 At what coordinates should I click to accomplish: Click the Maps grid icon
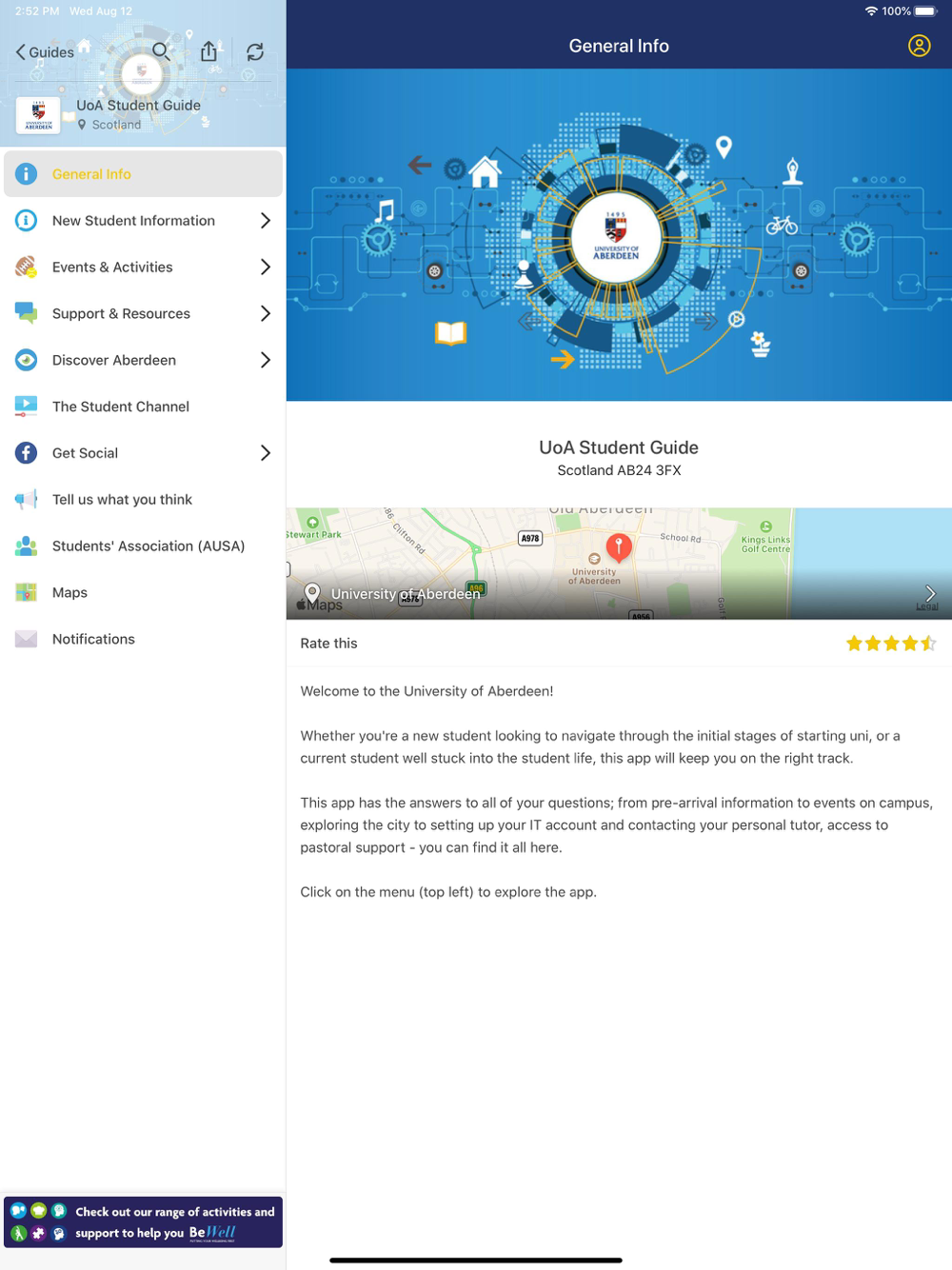point(26,592)
